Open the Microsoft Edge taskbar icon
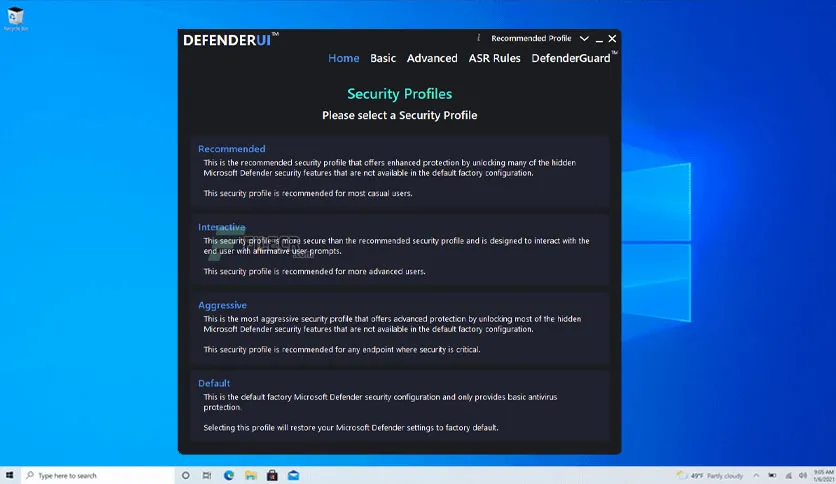836x484 pixels. pos(229,475)
